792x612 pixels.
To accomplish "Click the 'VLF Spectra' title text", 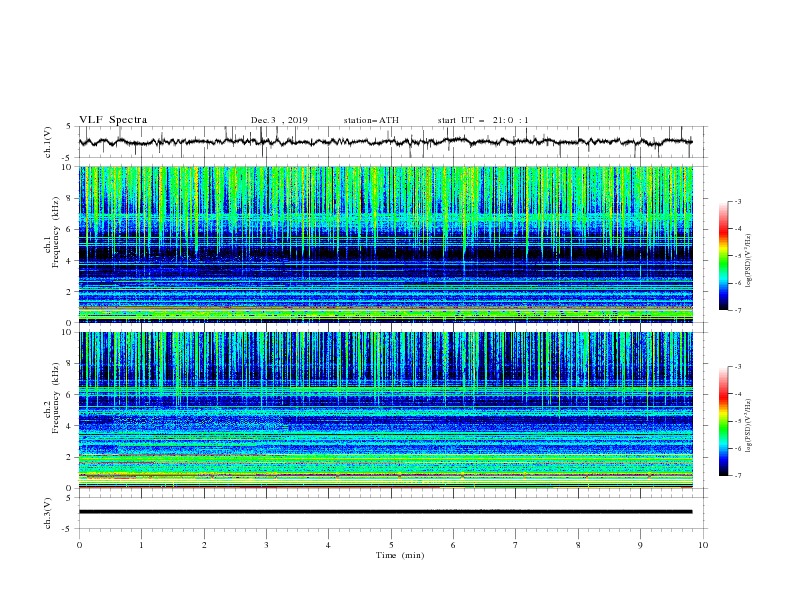I will click(x=113, y=120).
